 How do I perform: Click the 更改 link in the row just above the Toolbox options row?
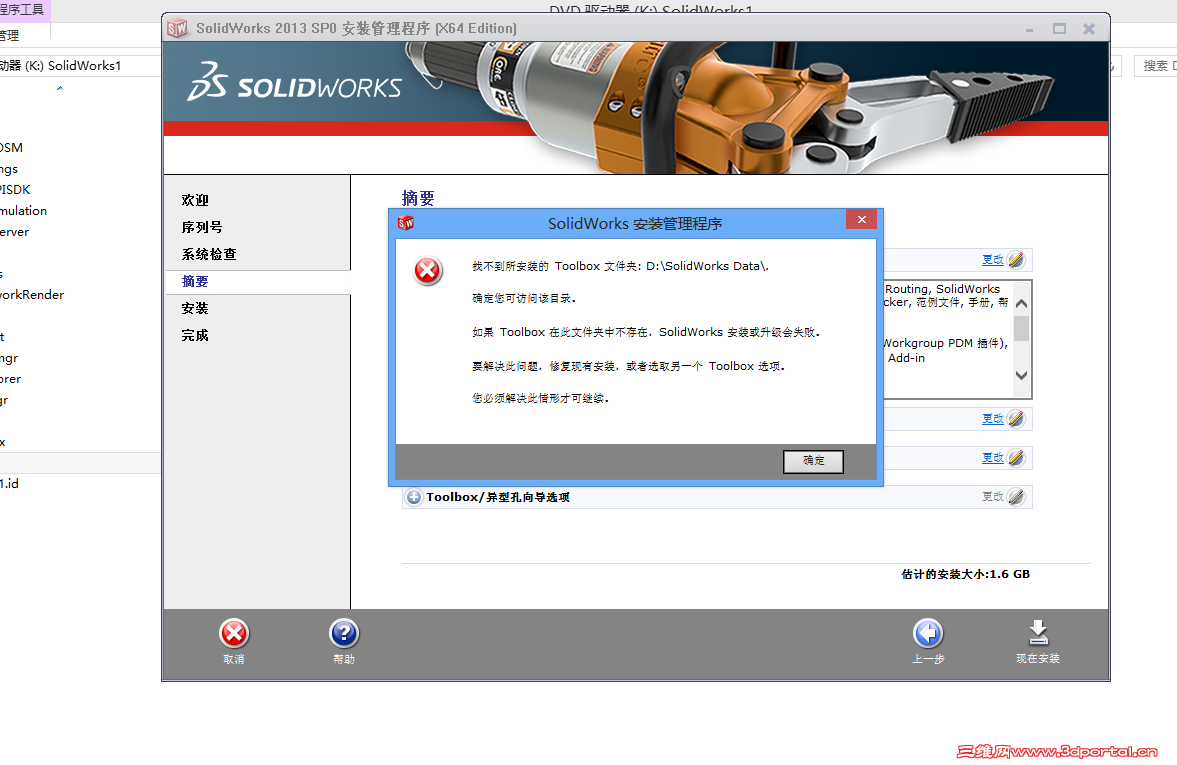tap(992, 458)
